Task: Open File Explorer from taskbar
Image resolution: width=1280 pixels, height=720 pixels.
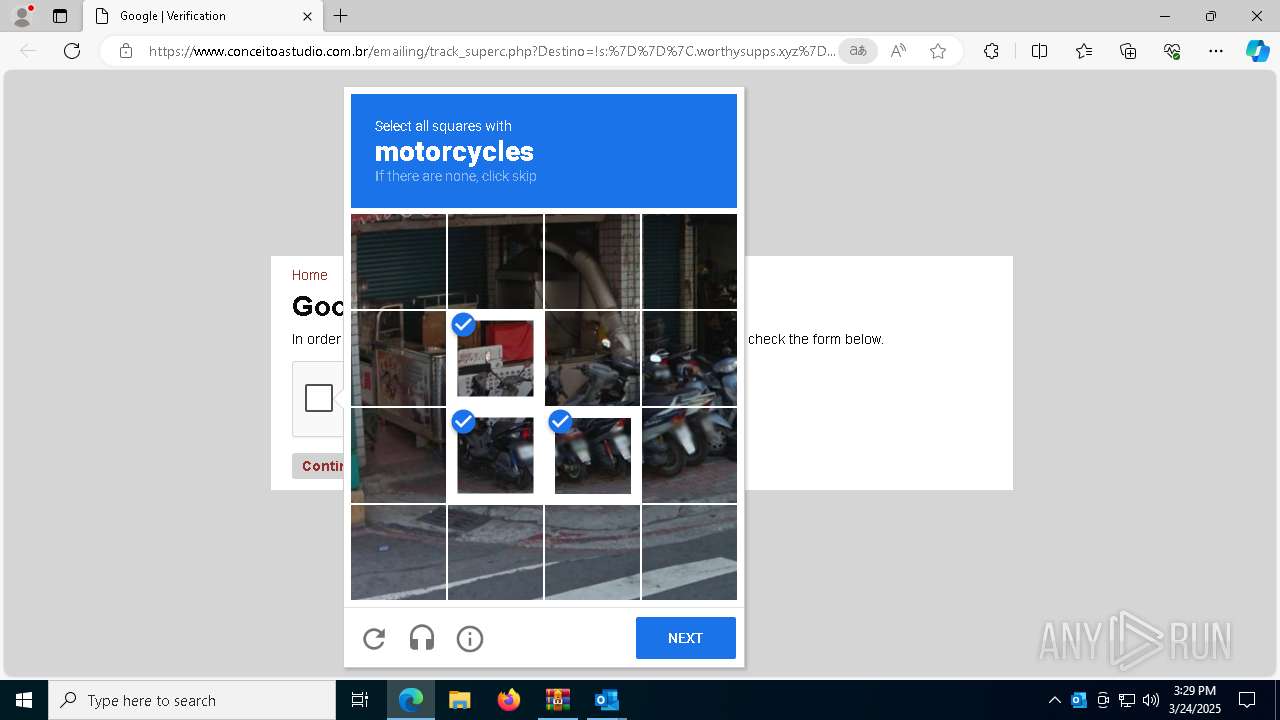Action: 459,700
